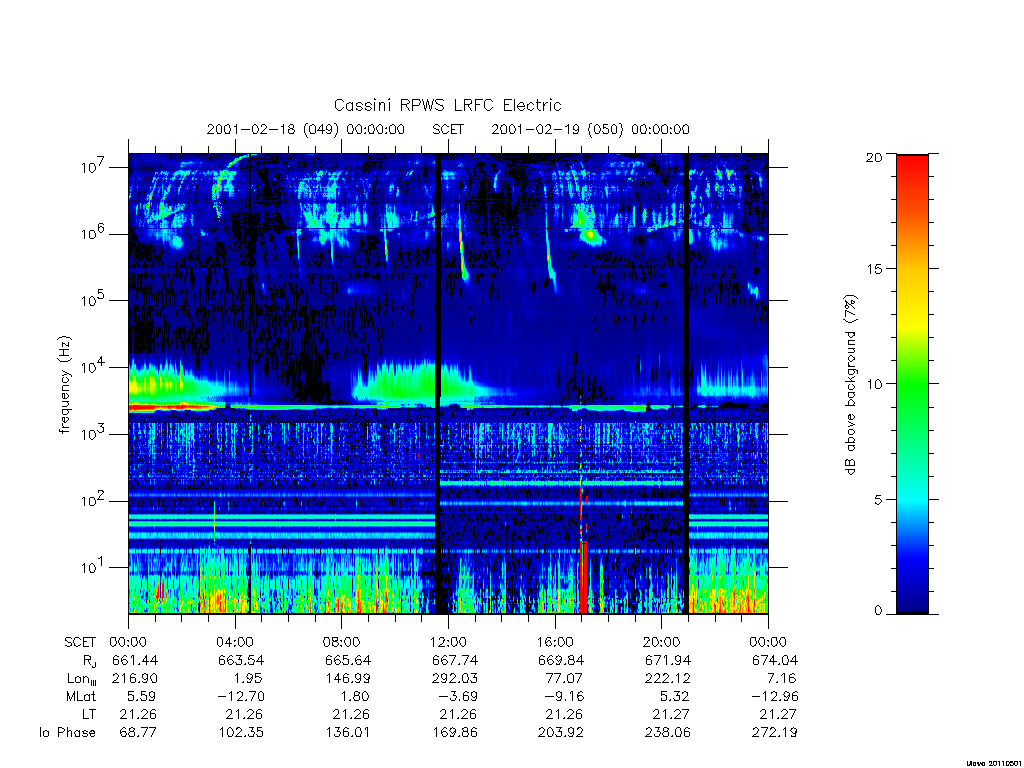Click Io Phase value '136.01'
The height and width of the screenshot is (768, 1024).
[x=347, y=733]
